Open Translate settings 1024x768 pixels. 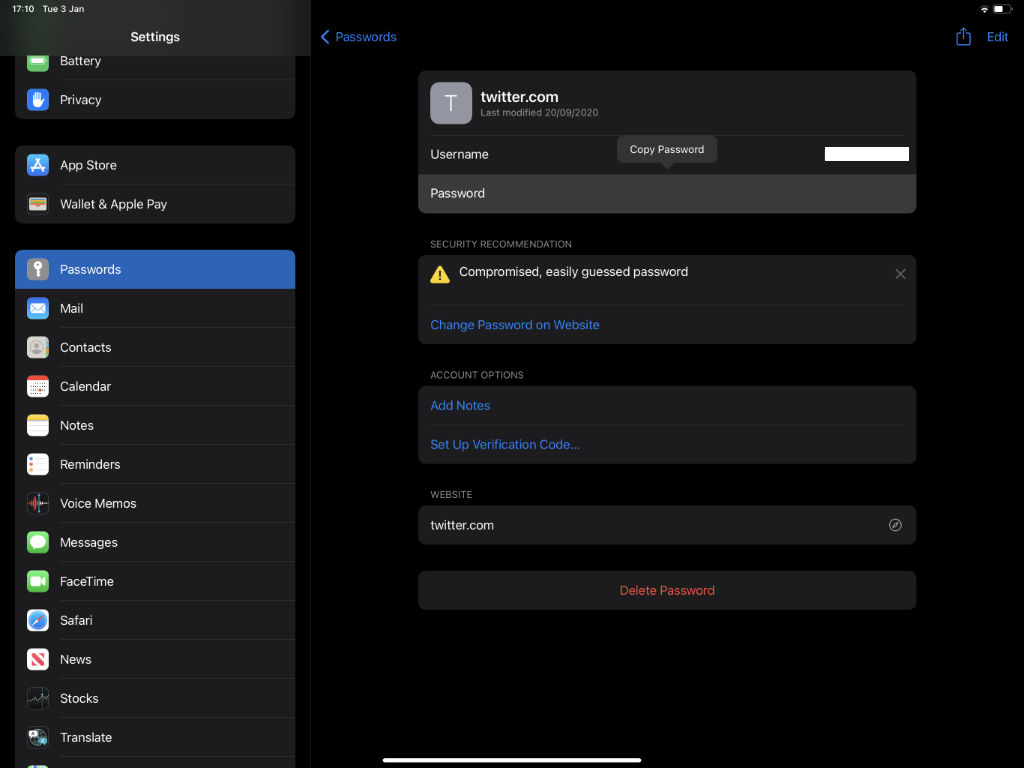coord(155,737)
